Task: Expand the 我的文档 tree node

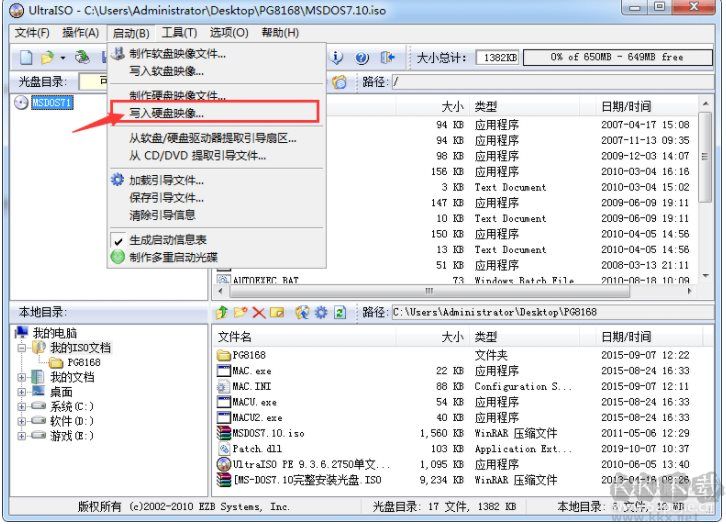Action: (21, 377)
